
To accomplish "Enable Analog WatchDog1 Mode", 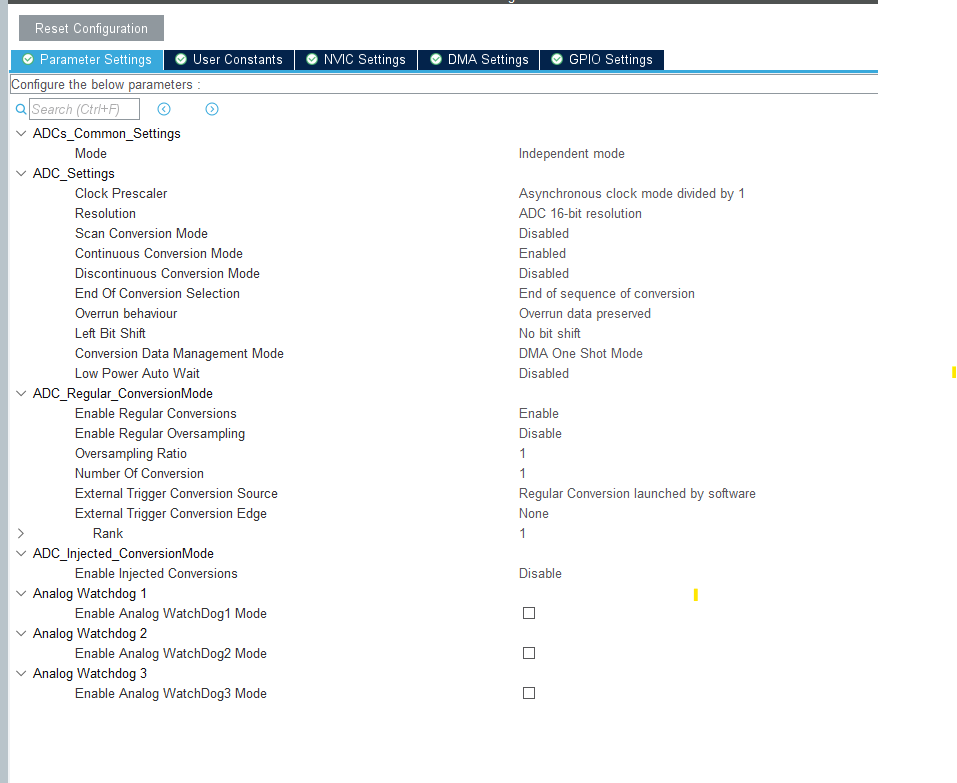I will (x=528, y=613).
